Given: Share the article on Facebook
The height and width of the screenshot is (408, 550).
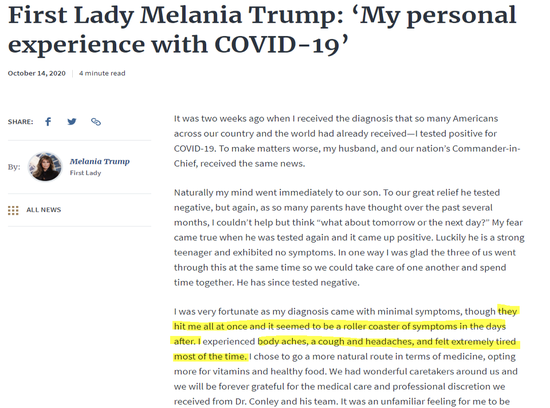Looking at the screenshot, I should (48, 122).
